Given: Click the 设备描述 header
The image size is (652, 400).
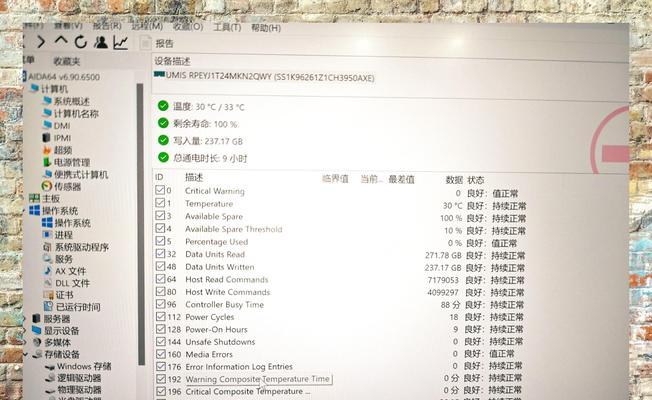Looking at the screenshot, I should click(x=172, y=61).
